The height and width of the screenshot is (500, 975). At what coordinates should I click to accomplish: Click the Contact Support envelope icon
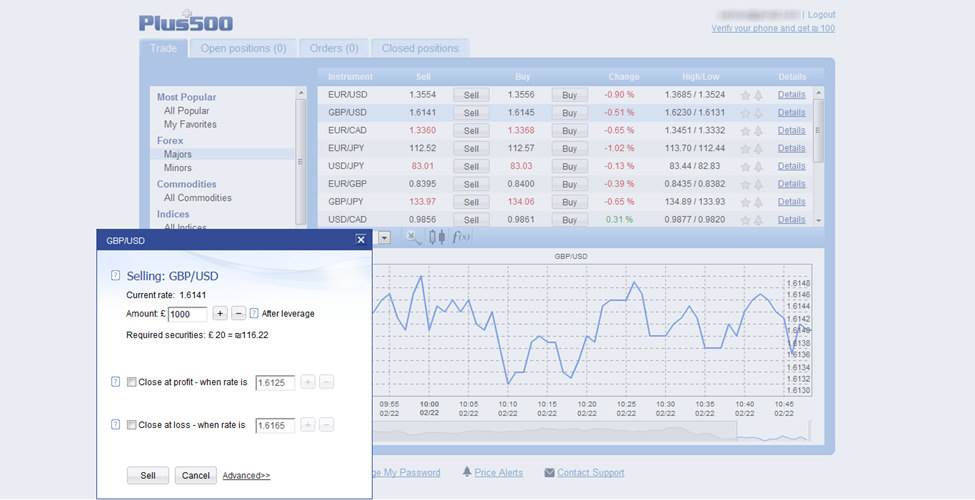pyautogui.click(x=549, y=473)
